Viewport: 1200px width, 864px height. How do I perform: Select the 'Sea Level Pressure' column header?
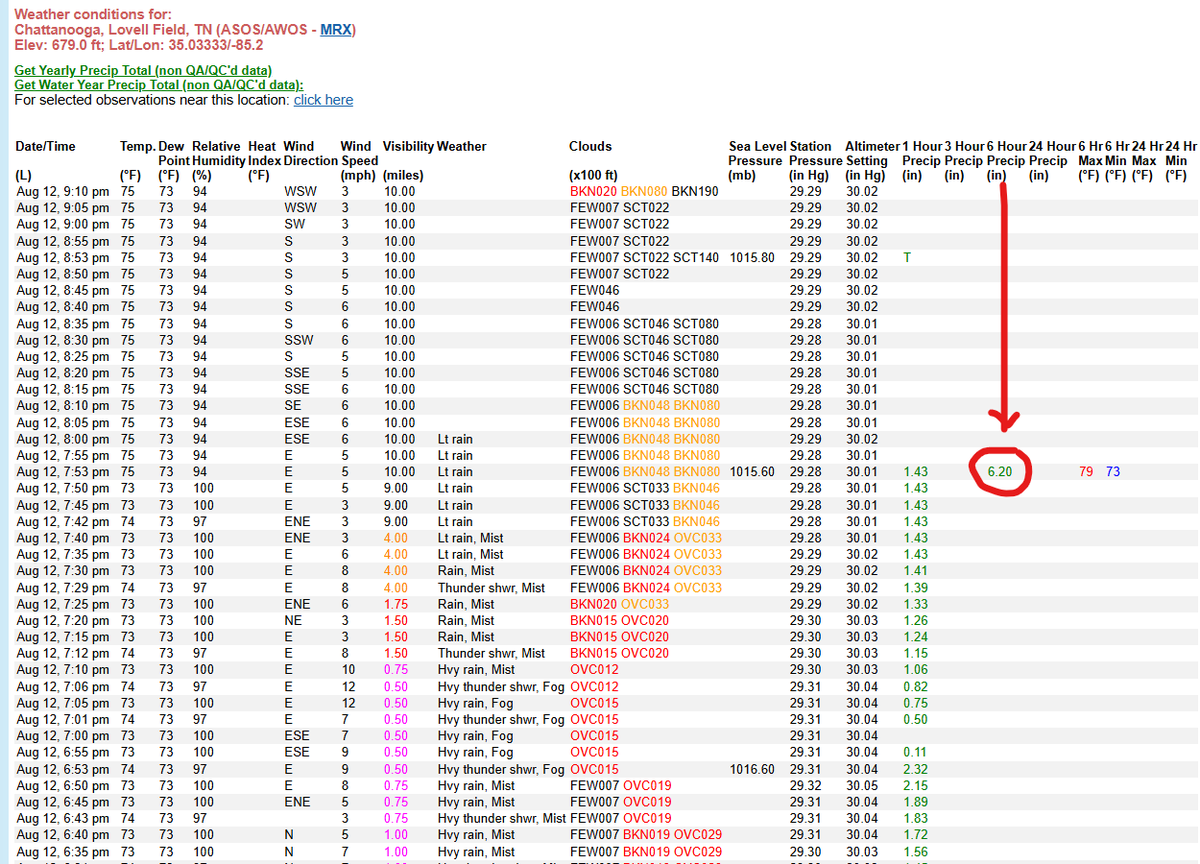(x=757, y=153)
